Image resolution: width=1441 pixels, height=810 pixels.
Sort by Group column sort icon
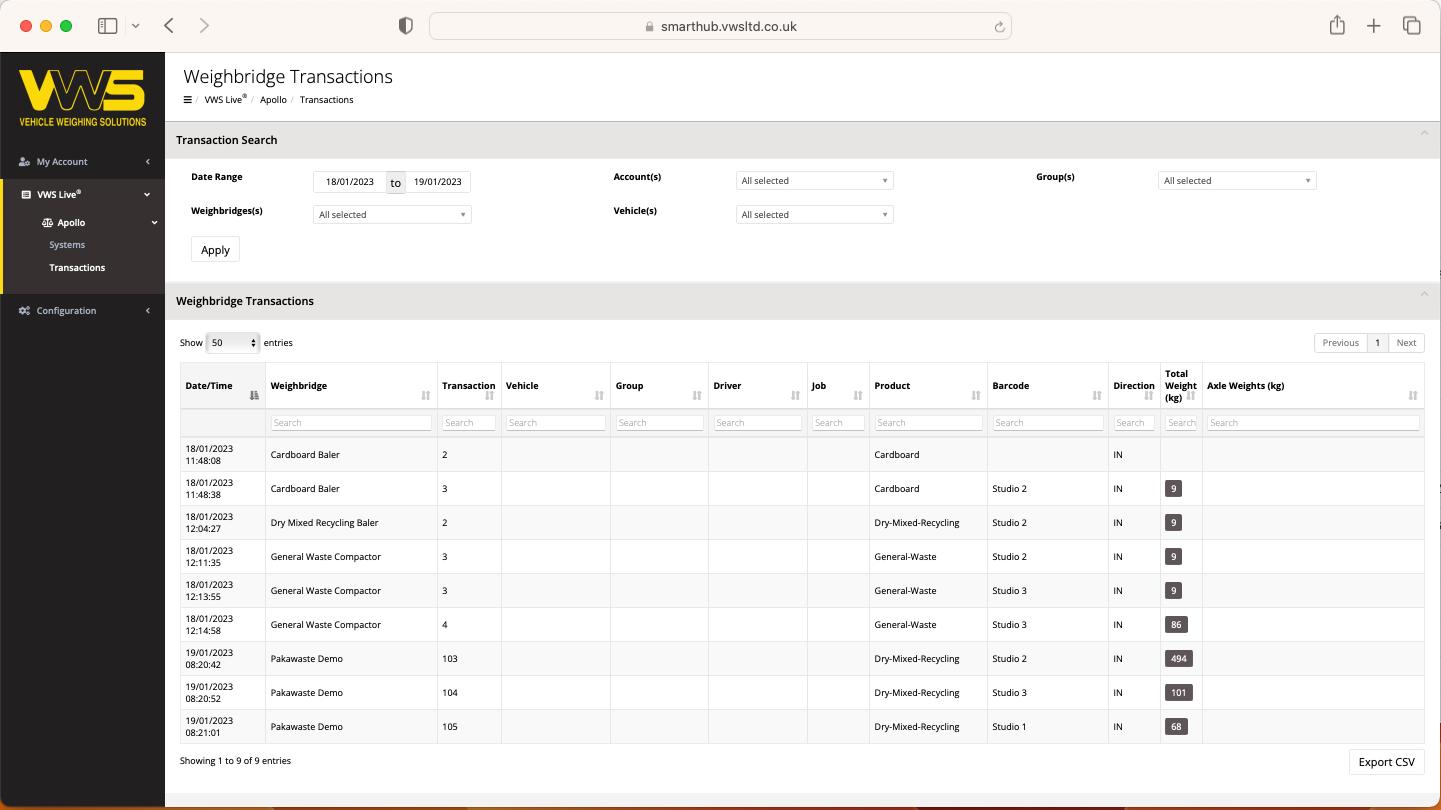pos(697,395)
